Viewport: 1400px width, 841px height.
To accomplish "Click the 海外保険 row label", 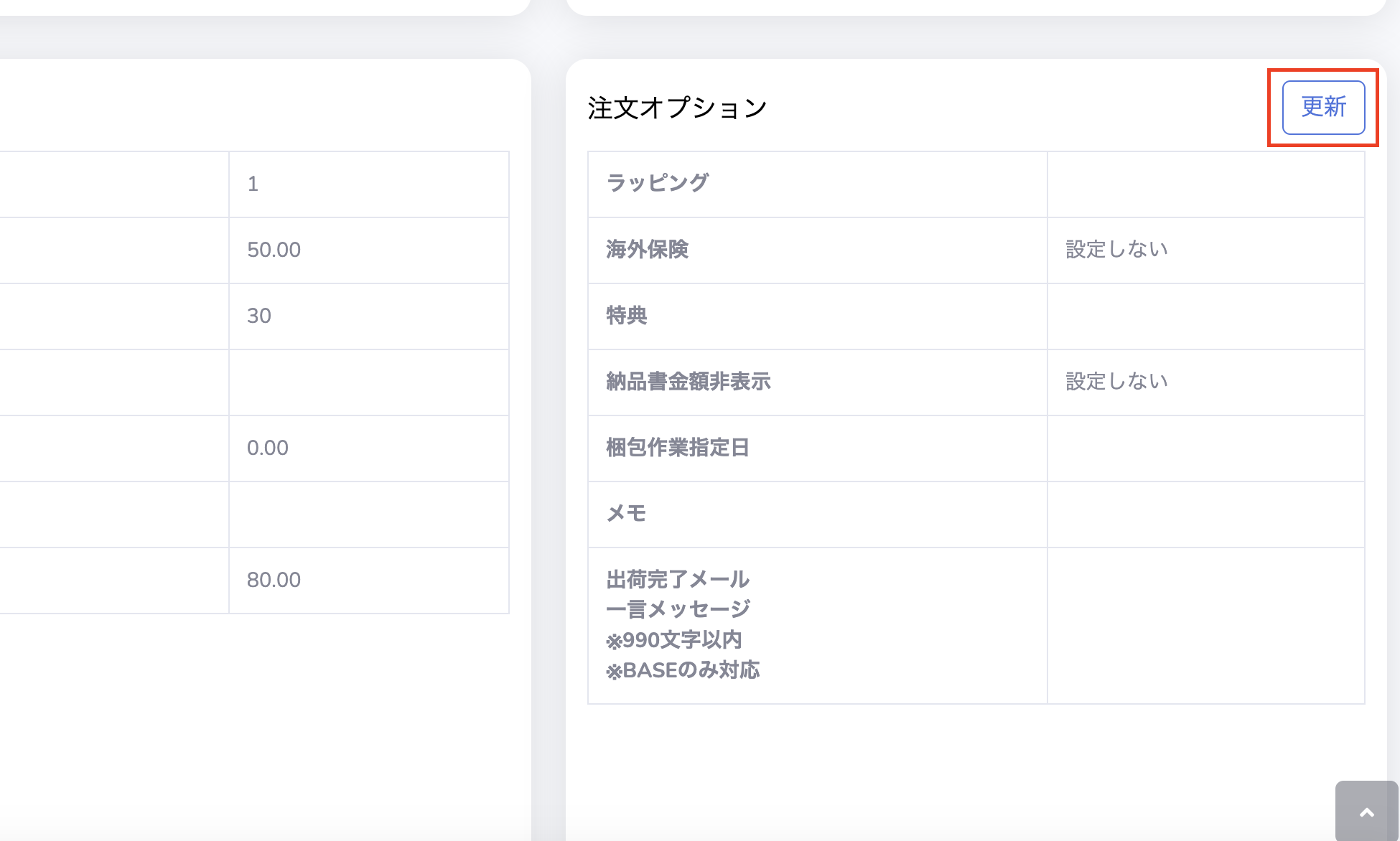I will point(647,249).
